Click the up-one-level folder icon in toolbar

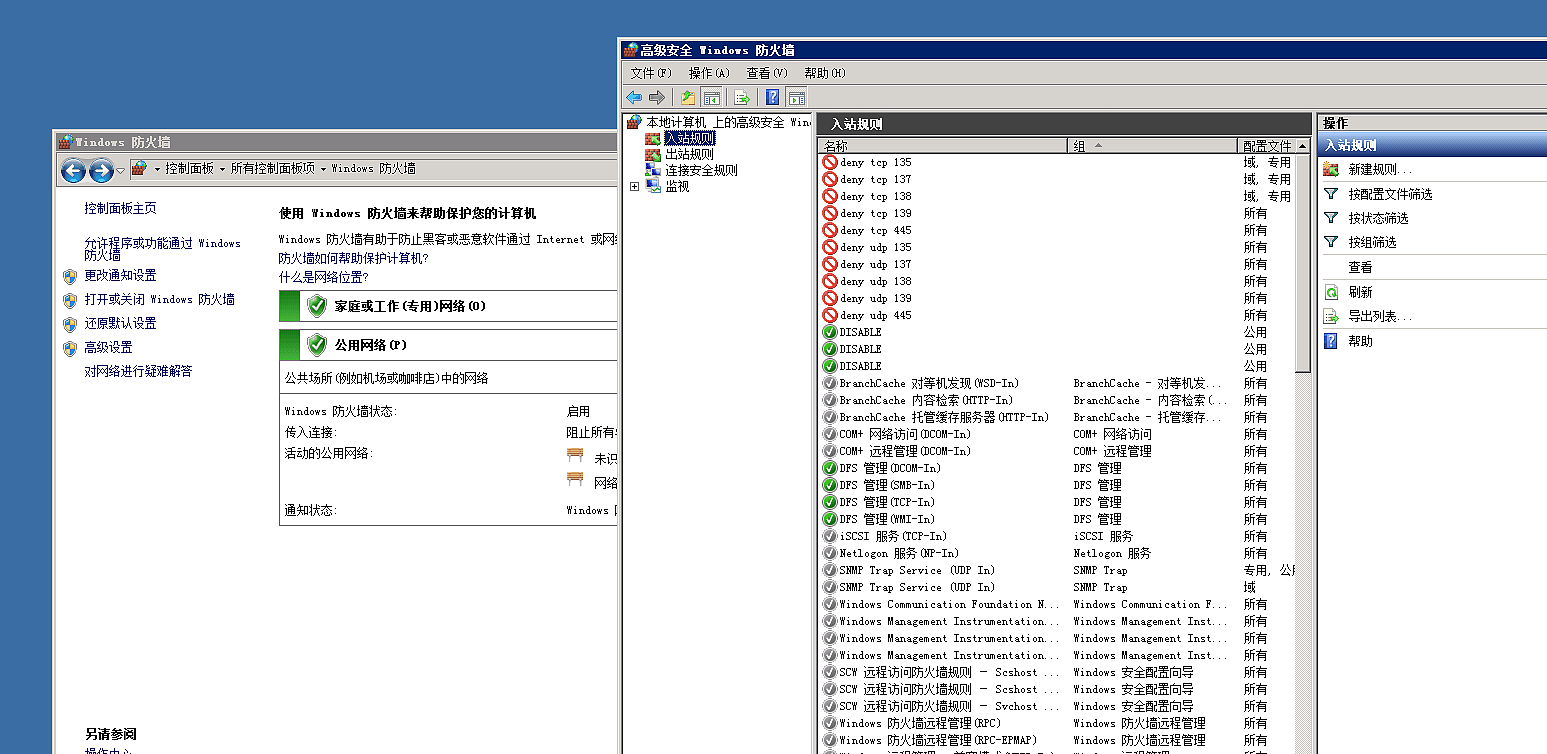pos(688,97)
